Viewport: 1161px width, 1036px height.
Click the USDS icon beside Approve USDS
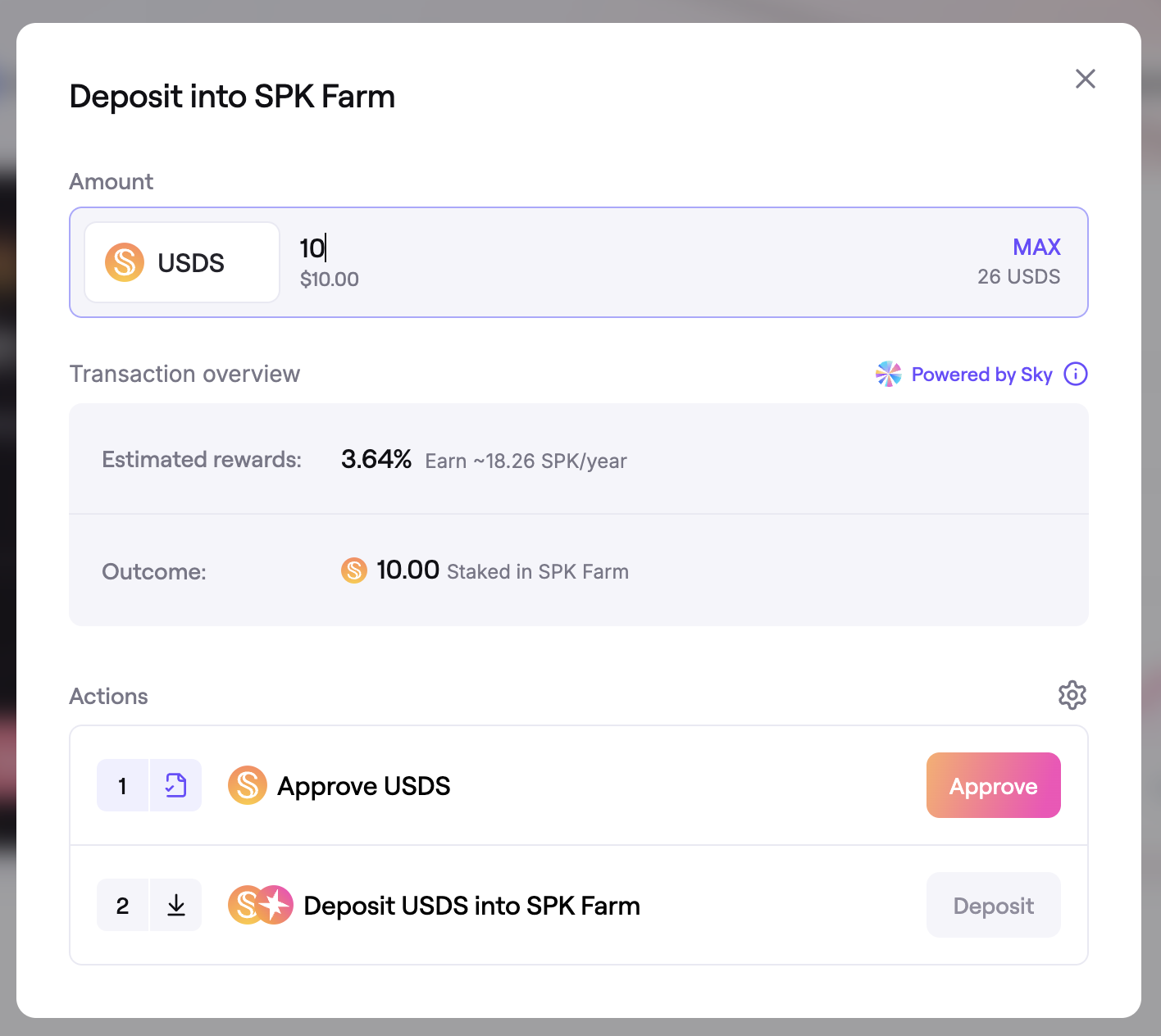click(247, 785)
